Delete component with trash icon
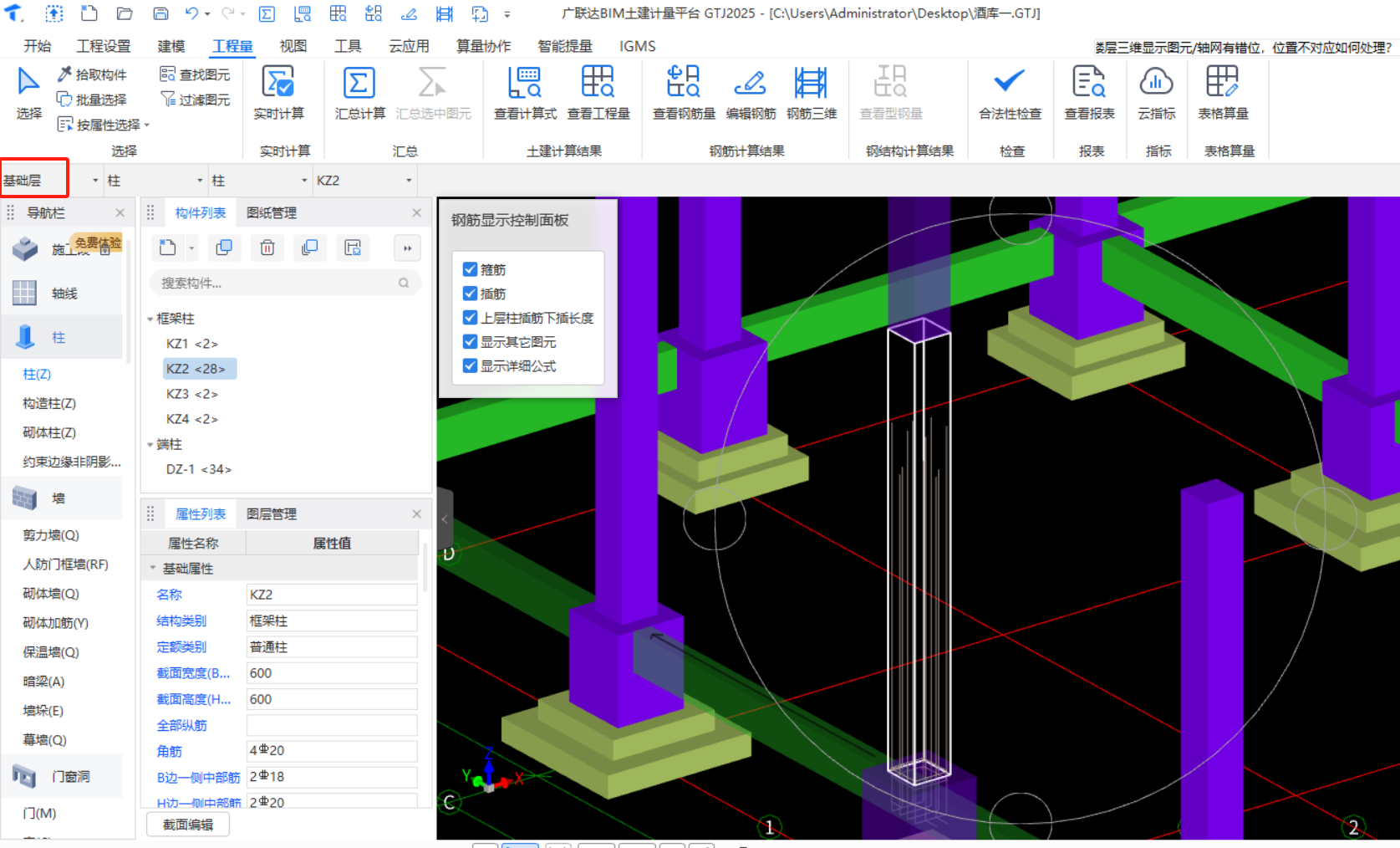 point(267,248)
